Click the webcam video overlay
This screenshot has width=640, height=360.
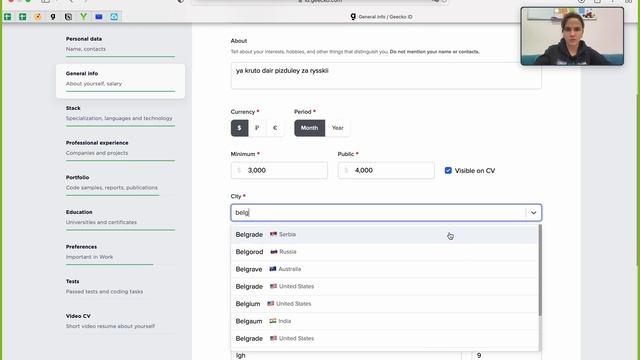(x=572, y=36)
